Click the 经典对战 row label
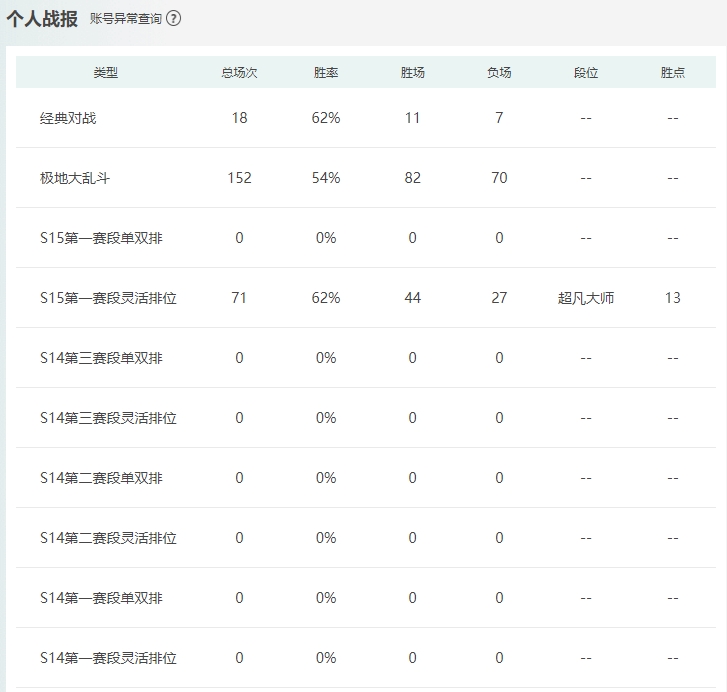Screen dimensions: 727x692 point(68,118)
